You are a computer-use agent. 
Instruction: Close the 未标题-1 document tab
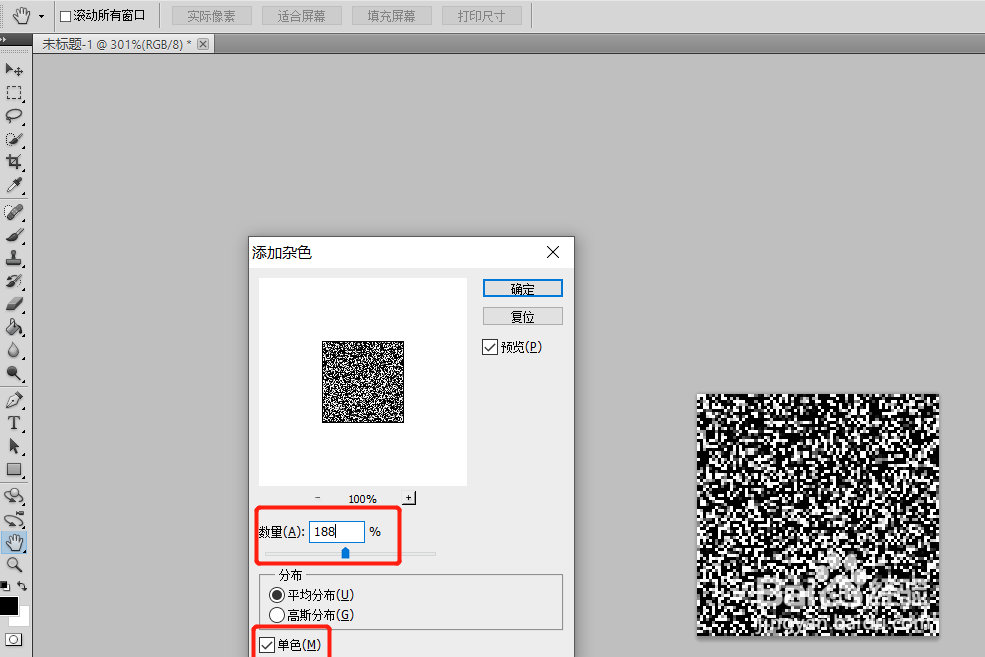click(203, 44)
